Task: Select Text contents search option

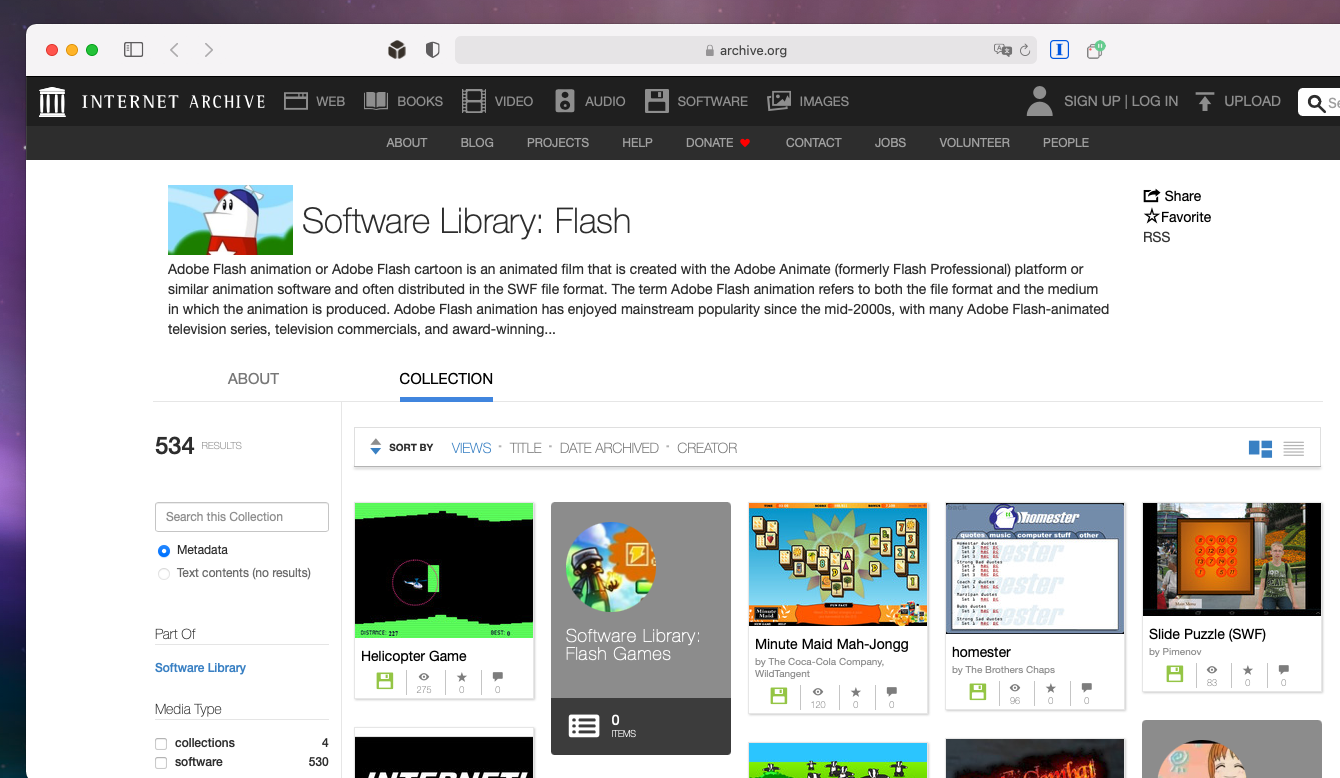Action: 164,573
